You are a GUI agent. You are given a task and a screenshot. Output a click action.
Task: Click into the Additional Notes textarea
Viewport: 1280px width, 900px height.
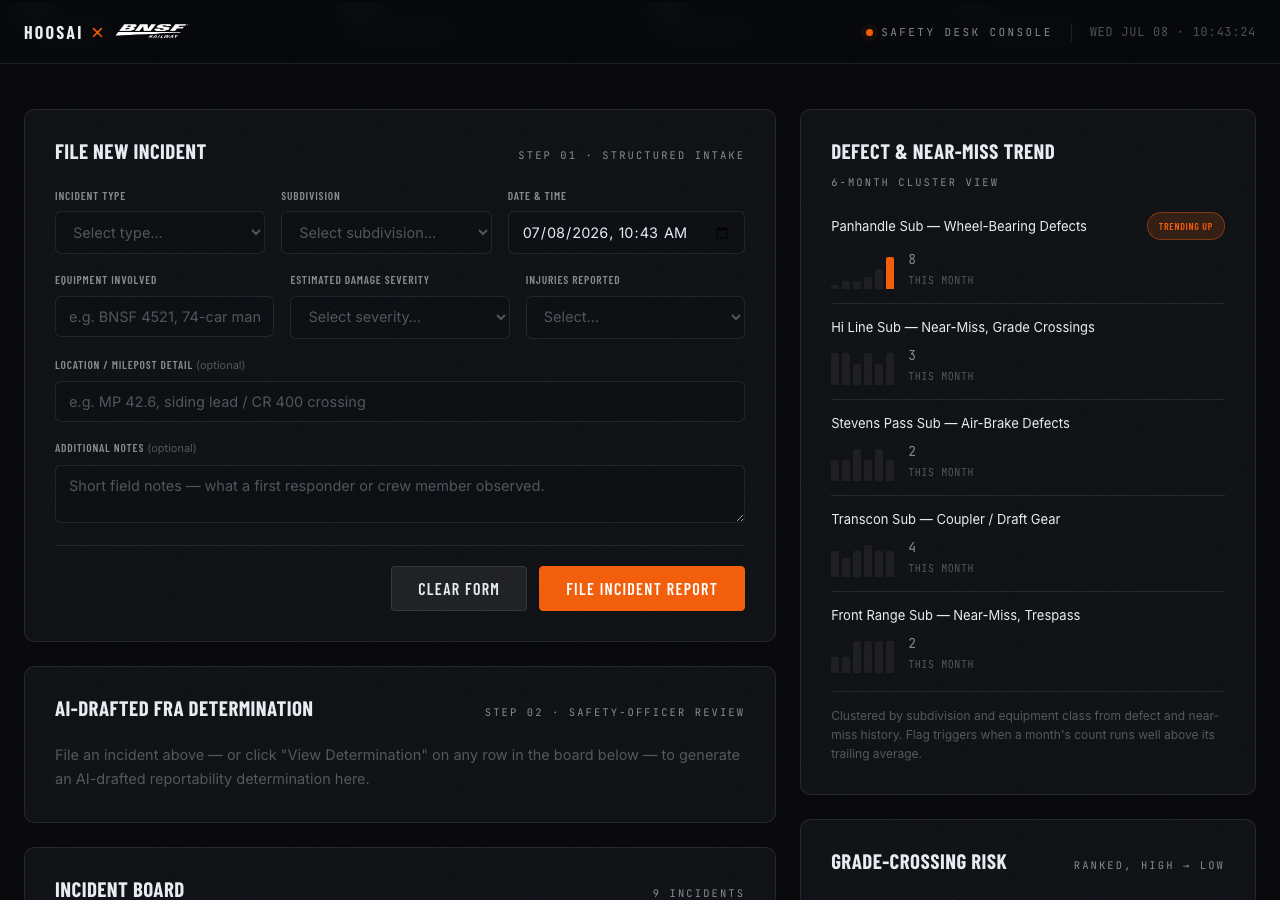[400, 494]
